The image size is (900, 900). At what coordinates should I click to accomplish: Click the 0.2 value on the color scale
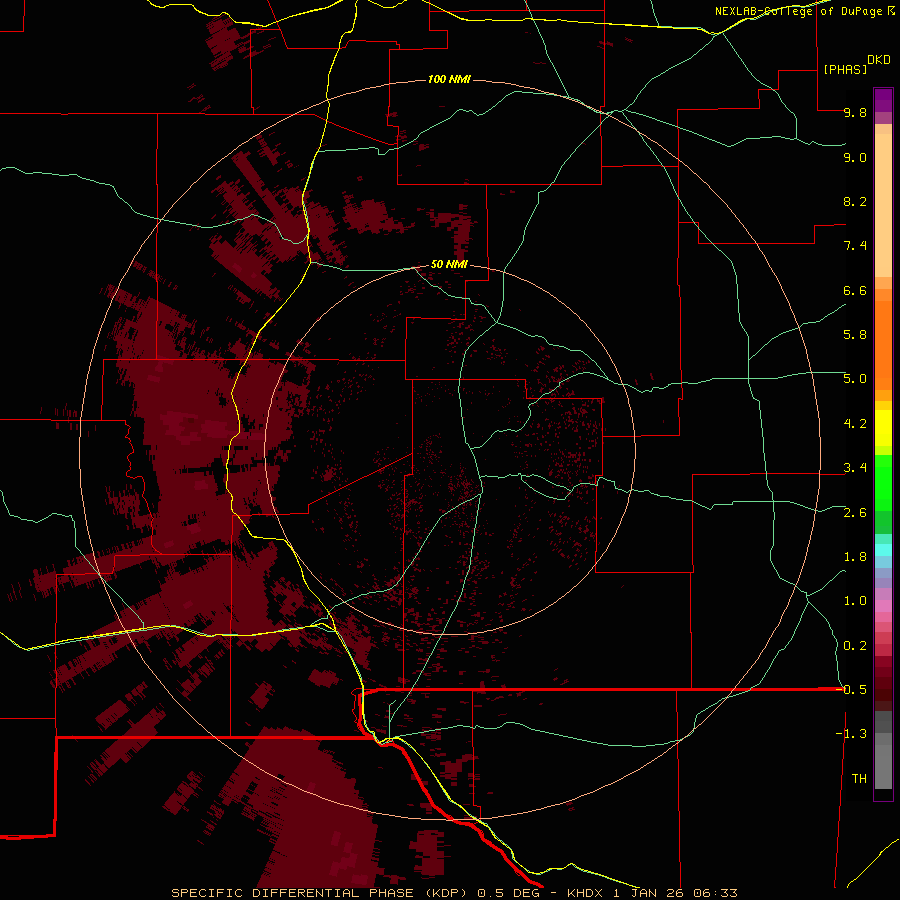[855, 645]
